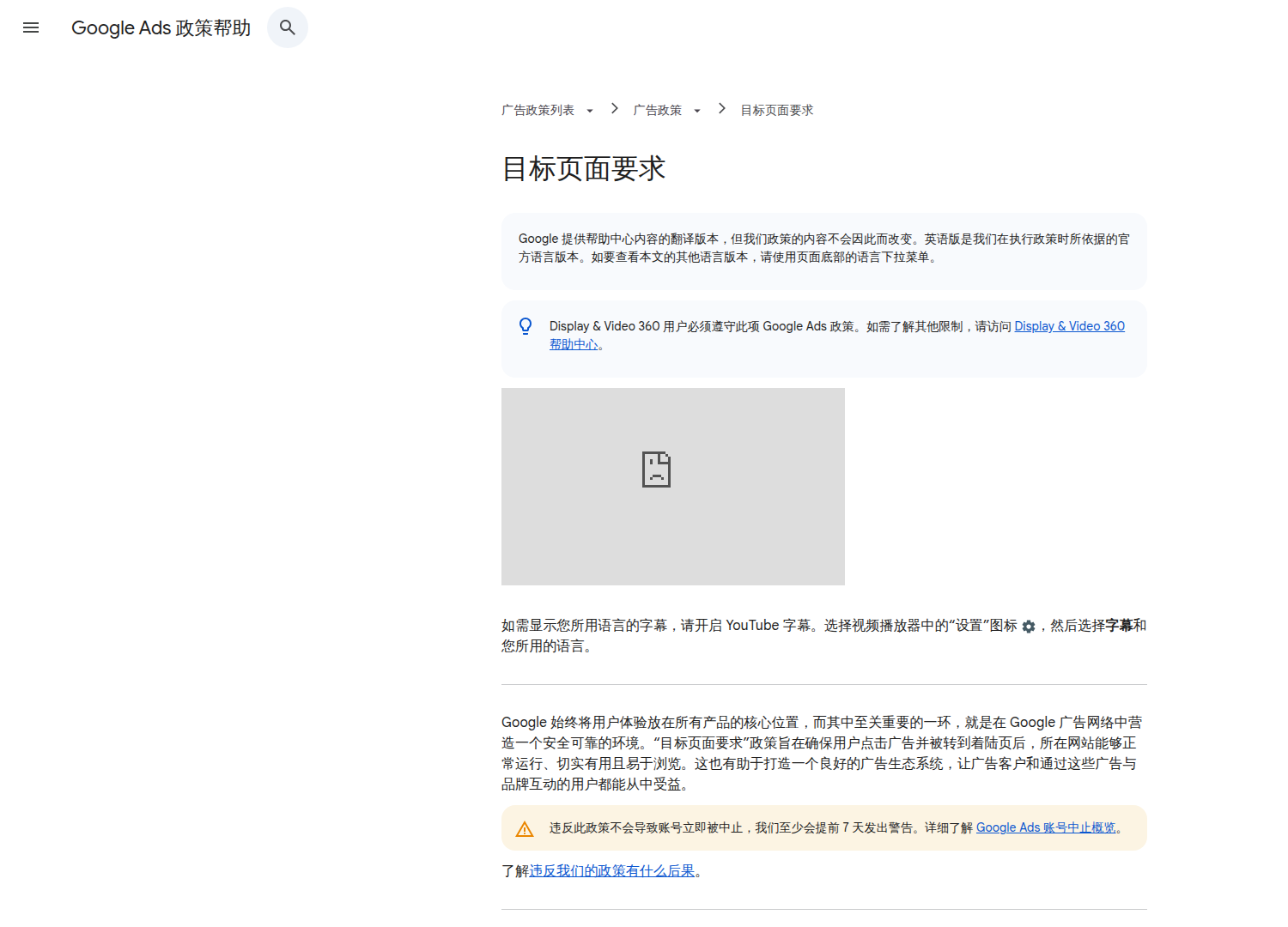Open the hamburger main menu
The height and width of the screenshot is (927, 1288).
click(31, 27)
